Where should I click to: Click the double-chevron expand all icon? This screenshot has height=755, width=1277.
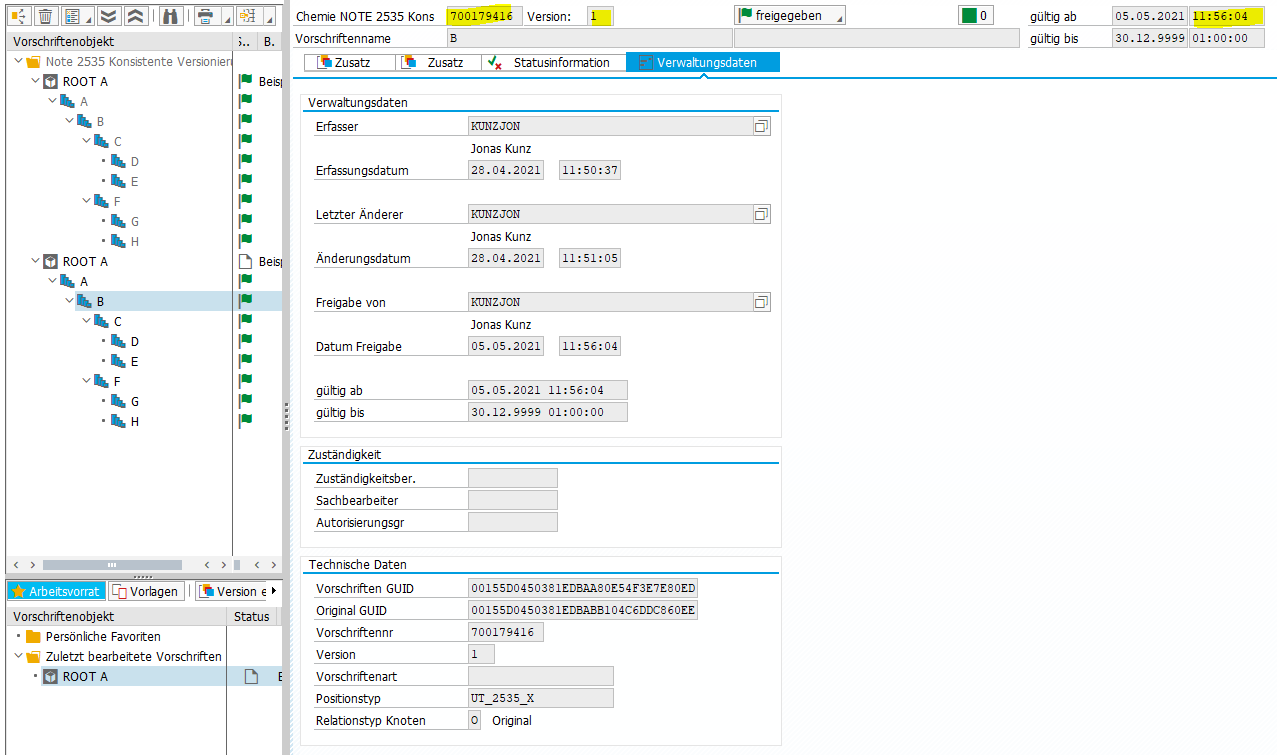(x=110, y=16)
